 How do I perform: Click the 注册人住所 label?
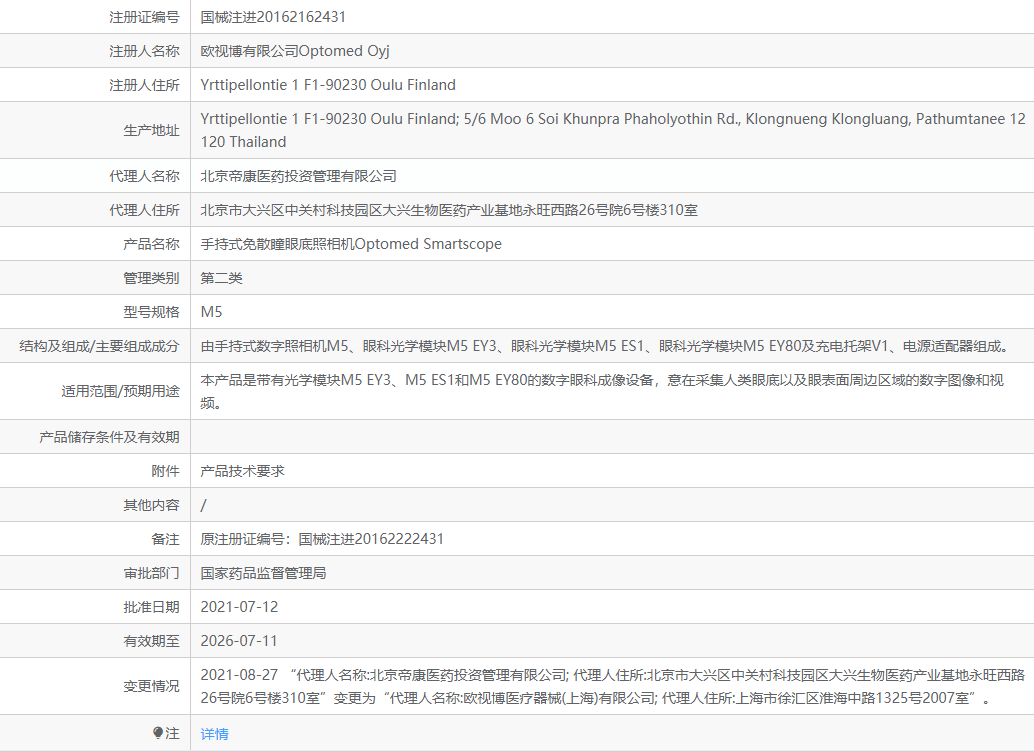coord(144,85)
